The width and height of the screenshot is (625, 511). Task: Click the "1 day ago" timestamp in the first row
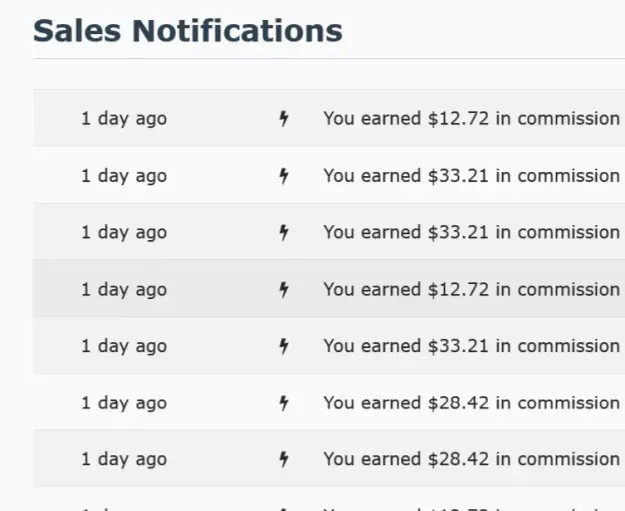[x=124, y=119]
